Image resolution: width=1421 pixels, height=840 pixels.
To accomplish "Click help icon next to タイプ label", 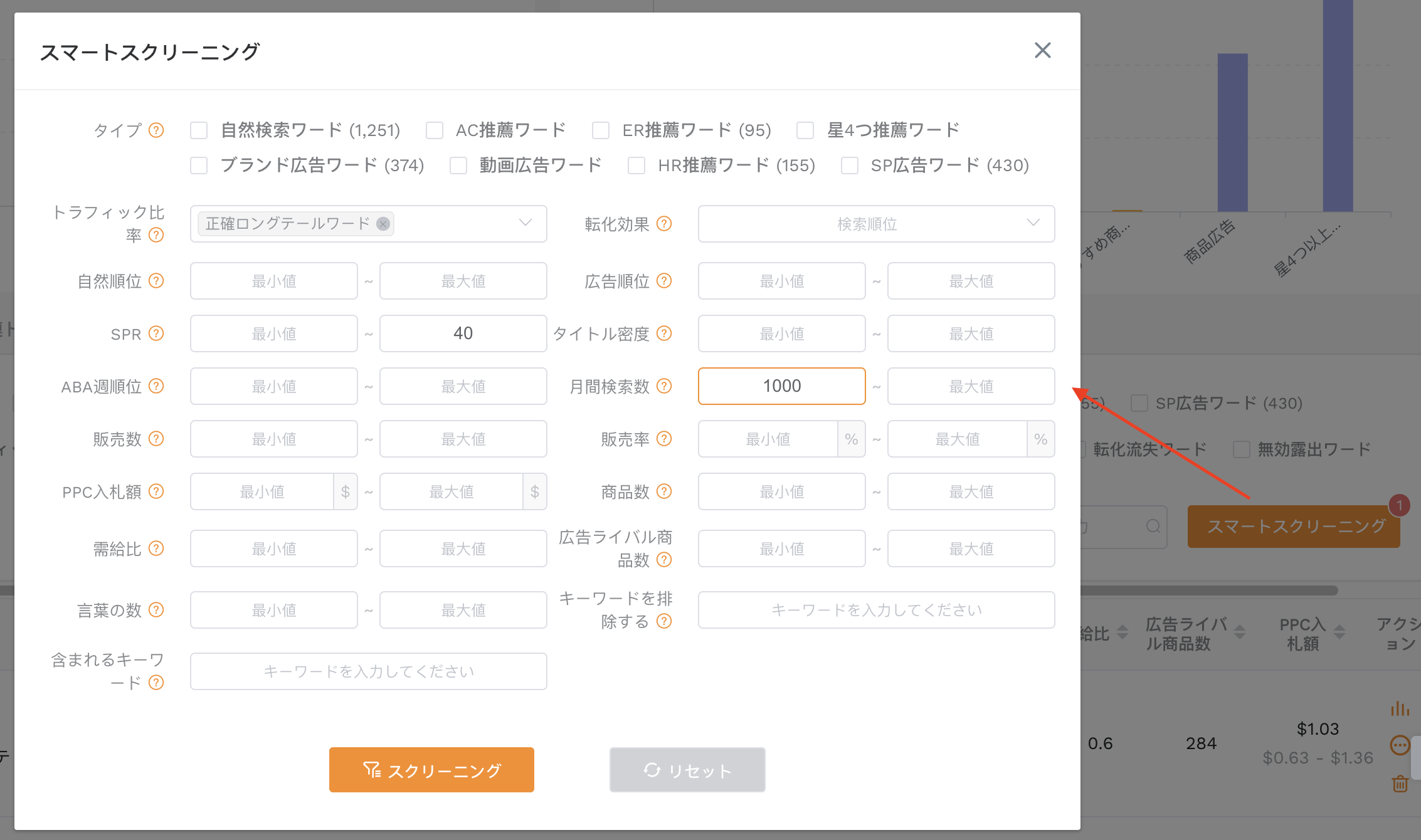I will click(x=156, y=130).
